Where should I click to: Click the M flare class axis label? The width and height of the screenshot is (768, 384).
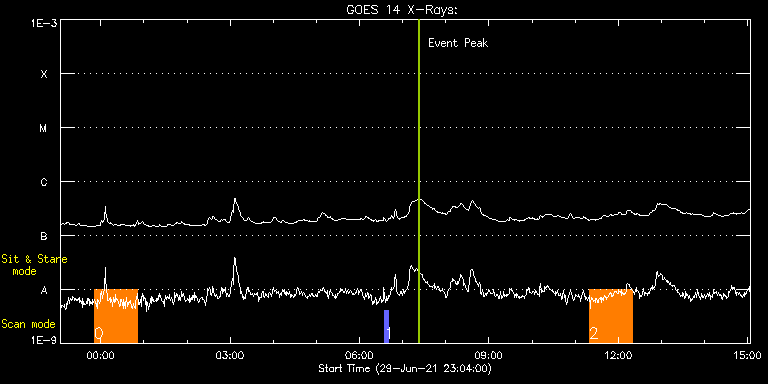click(44, 128)
